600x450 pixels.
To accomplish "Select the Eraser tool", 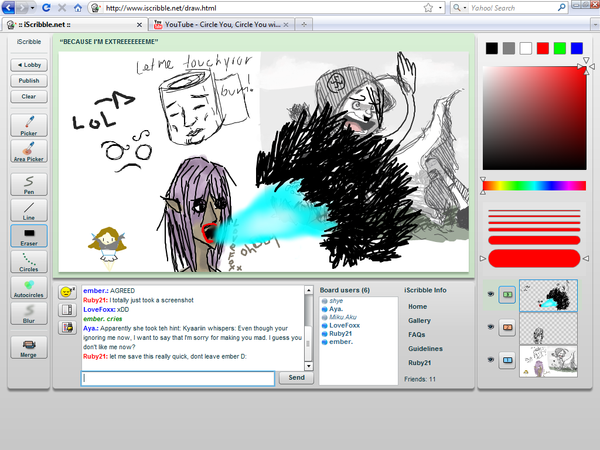I will tap(29, 236).
